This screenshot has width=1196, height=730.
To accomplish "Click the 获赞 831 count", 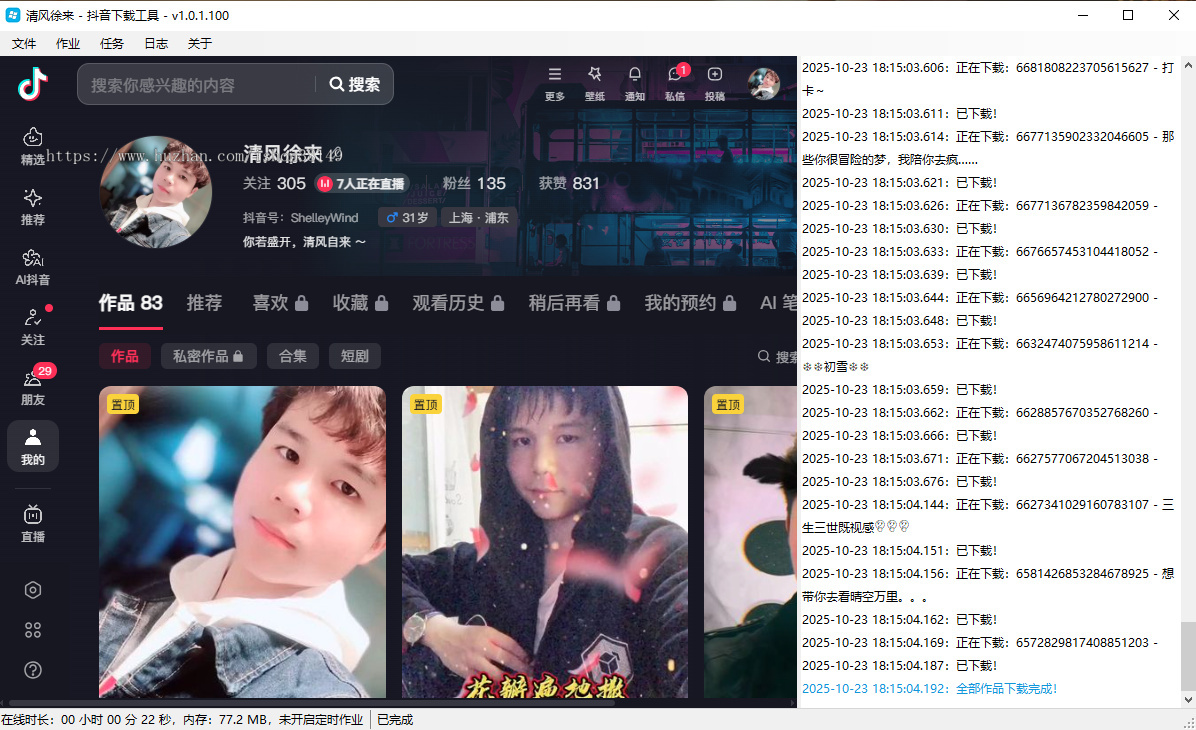I will point(569,184).
